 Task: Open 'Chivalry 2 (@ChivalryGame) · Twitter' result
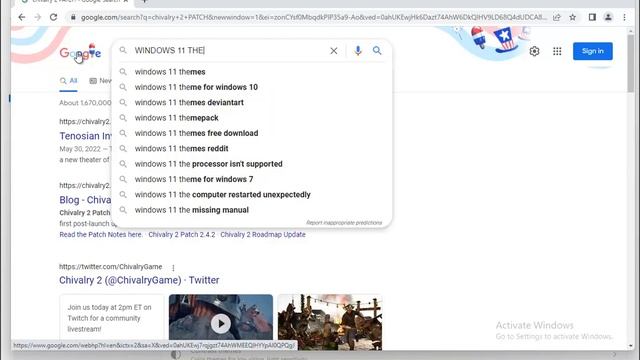tap(139, 280)
